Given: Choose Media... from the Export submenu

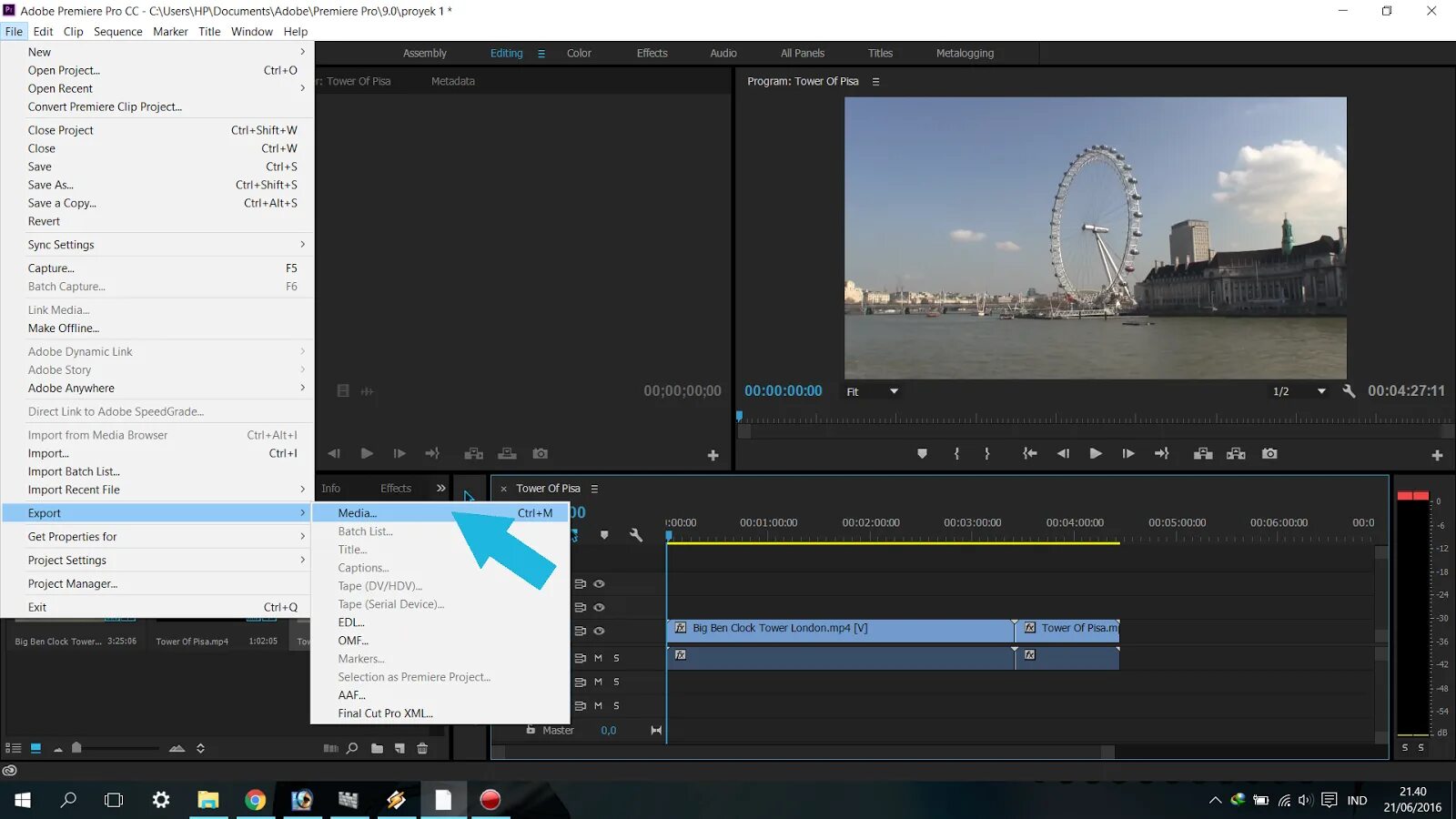Looking at the screenshot, I should pyautogui.click(x=357, y=513).
